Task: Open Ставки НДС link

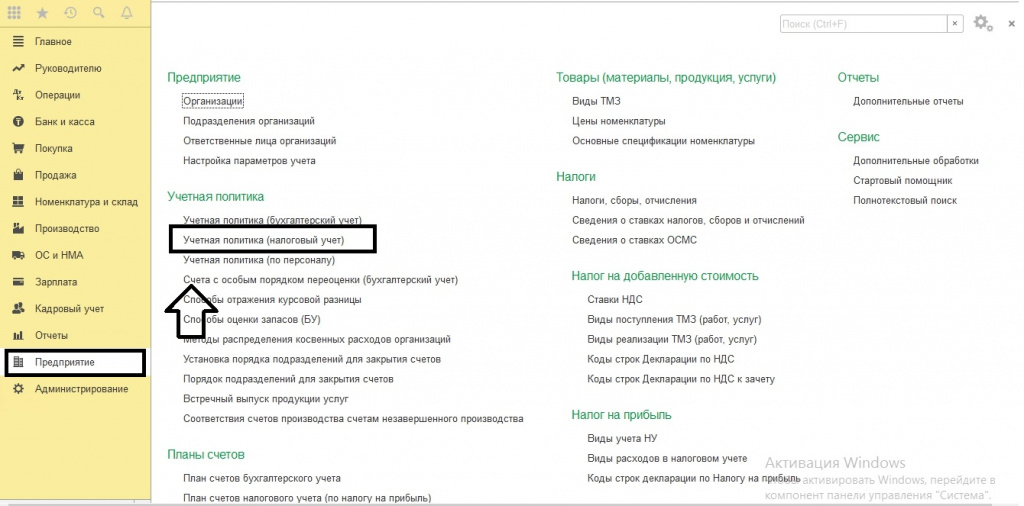Action: pos(614,299)
